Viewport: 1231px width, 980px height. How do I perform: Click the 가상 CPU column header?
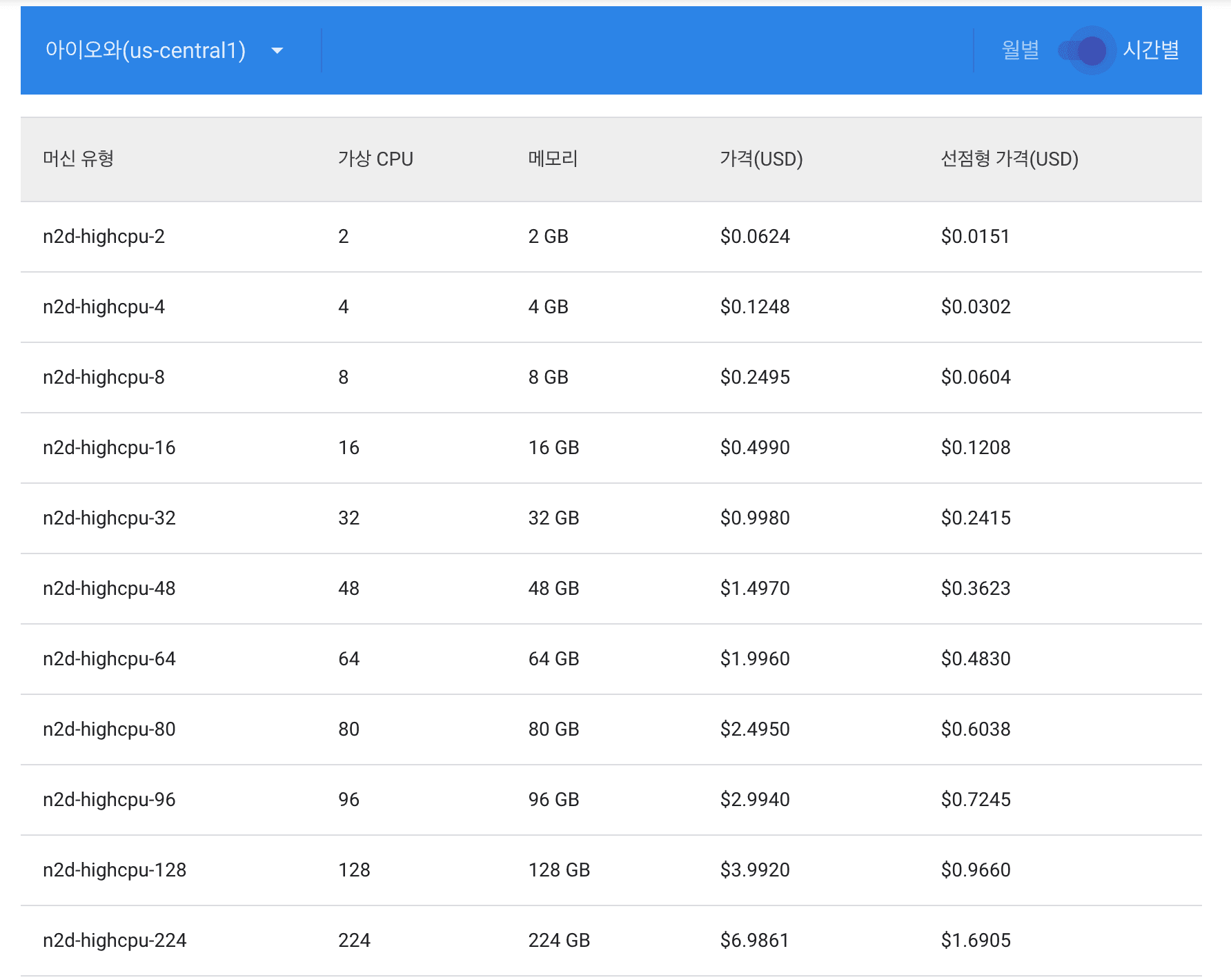tap(375, 159)
